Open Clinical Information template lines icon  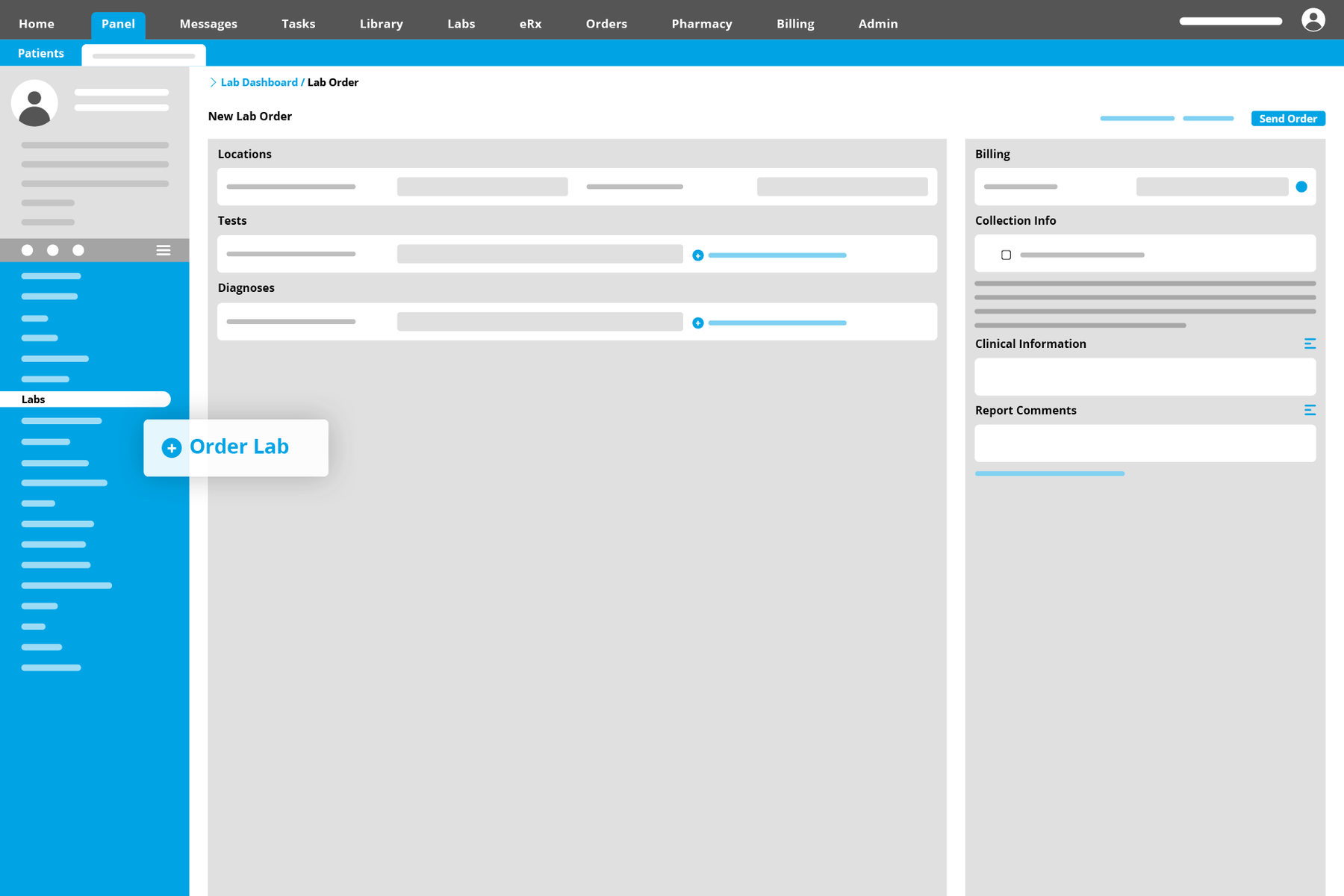tap(1309, 343)
